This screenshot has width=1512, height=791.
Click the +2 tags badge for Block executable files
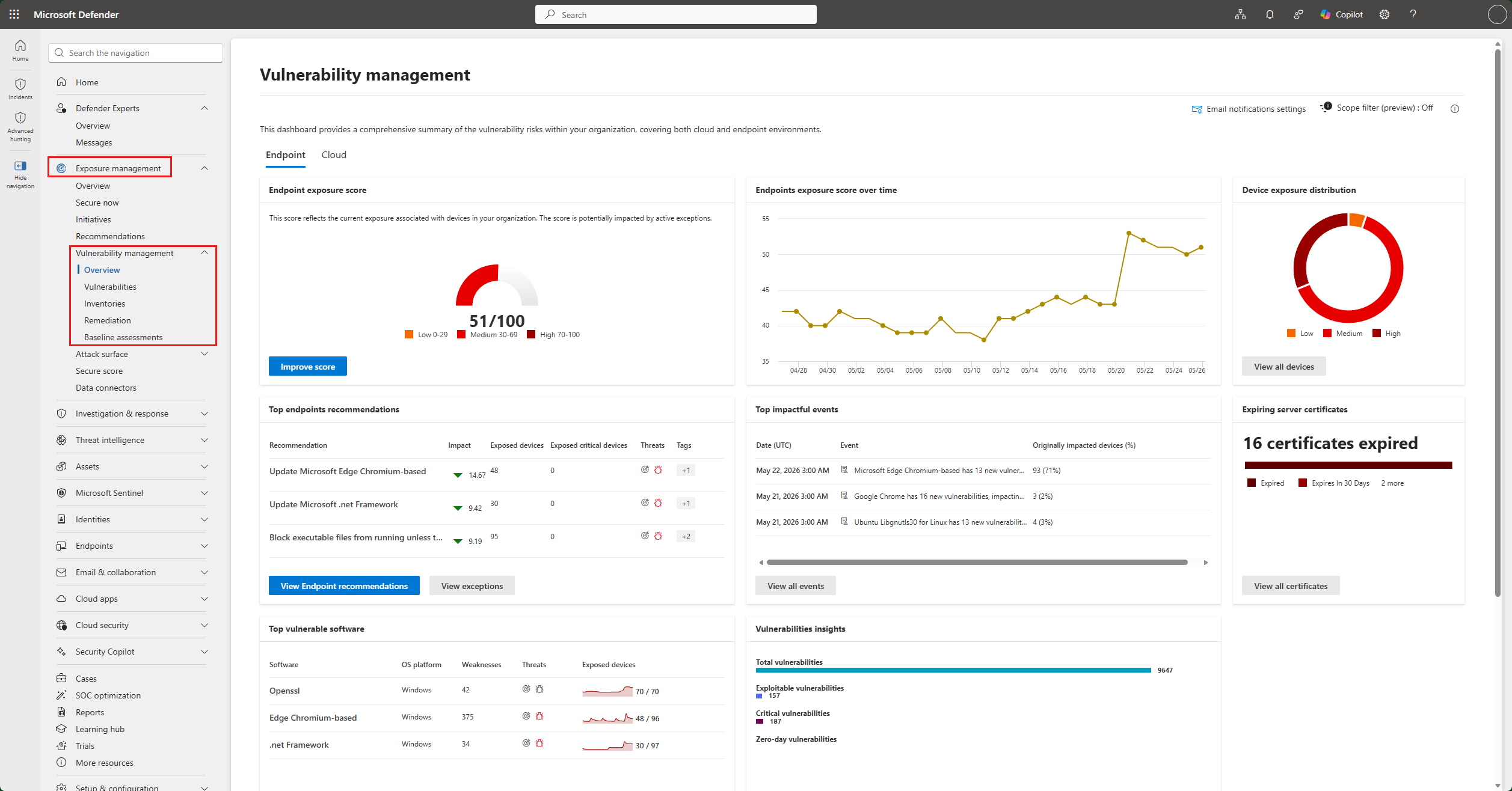(x=686, y=536)
